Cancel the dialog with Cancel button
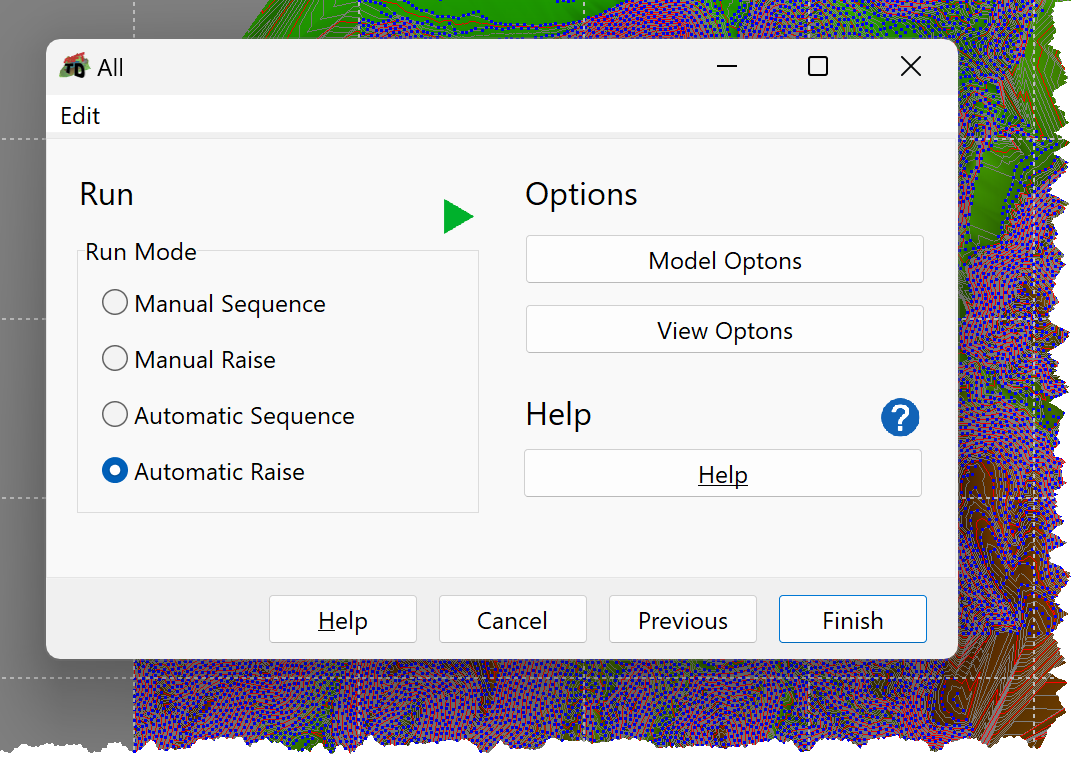Image resolution: width=1078 pixels, height=763 pixels. pos(513,619)
